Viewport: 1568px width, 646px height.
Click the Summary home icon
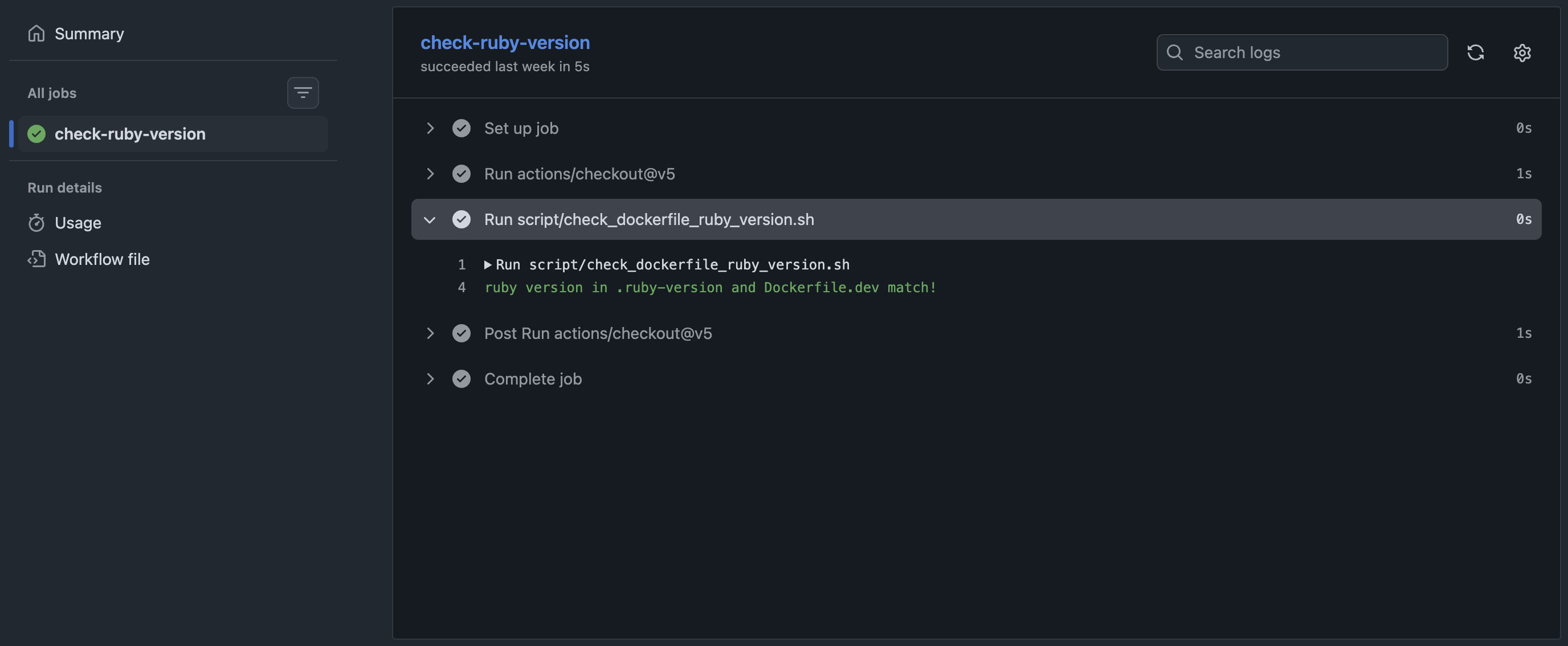tap(36, 34)
